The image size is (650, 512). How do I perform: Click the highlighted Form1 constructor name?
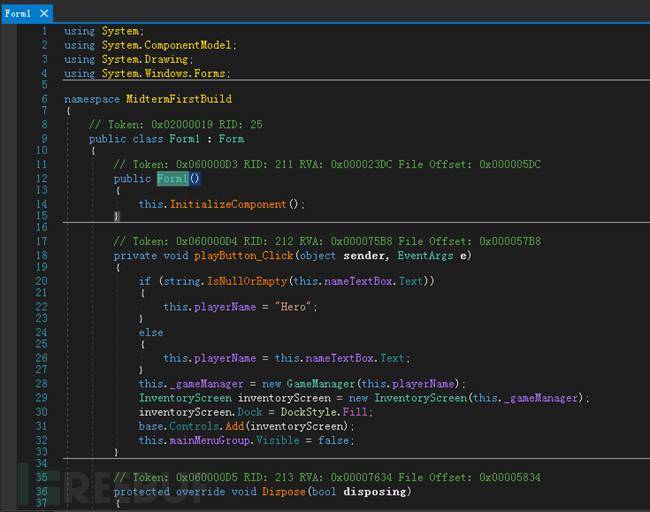(172, 179)
